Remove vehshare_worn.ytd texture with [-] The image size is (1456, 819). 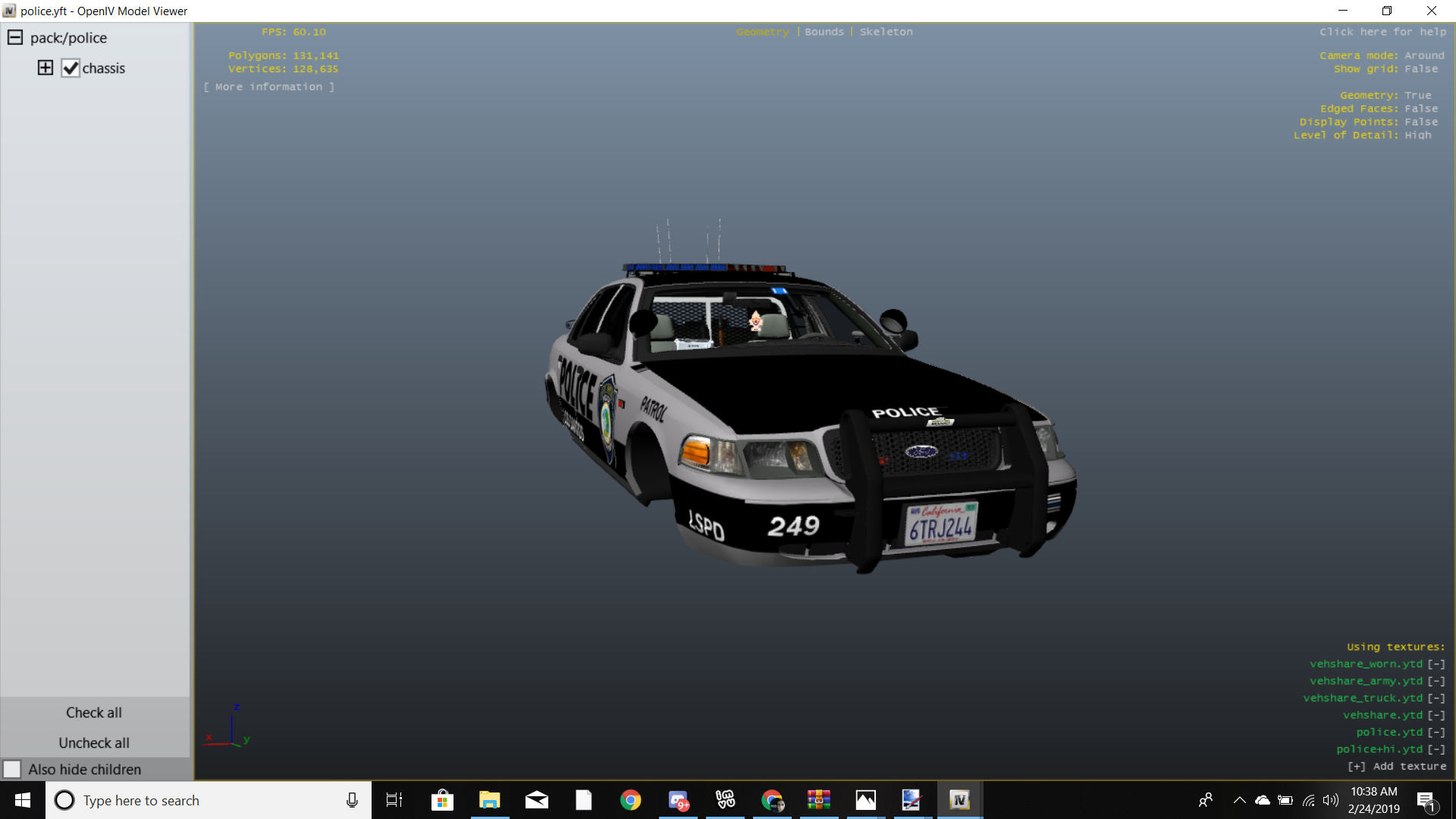pos(1436,664)
